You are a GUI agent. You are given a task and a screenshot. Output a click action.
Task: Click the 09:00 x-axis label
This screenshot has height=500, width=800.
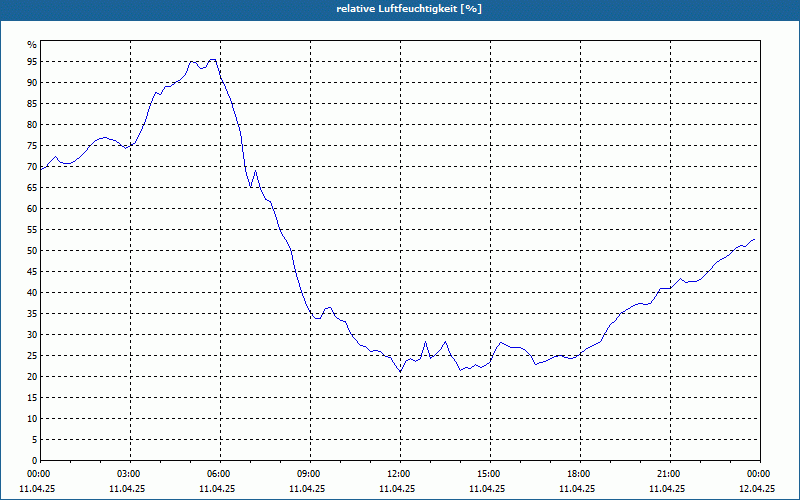[308, 474]
